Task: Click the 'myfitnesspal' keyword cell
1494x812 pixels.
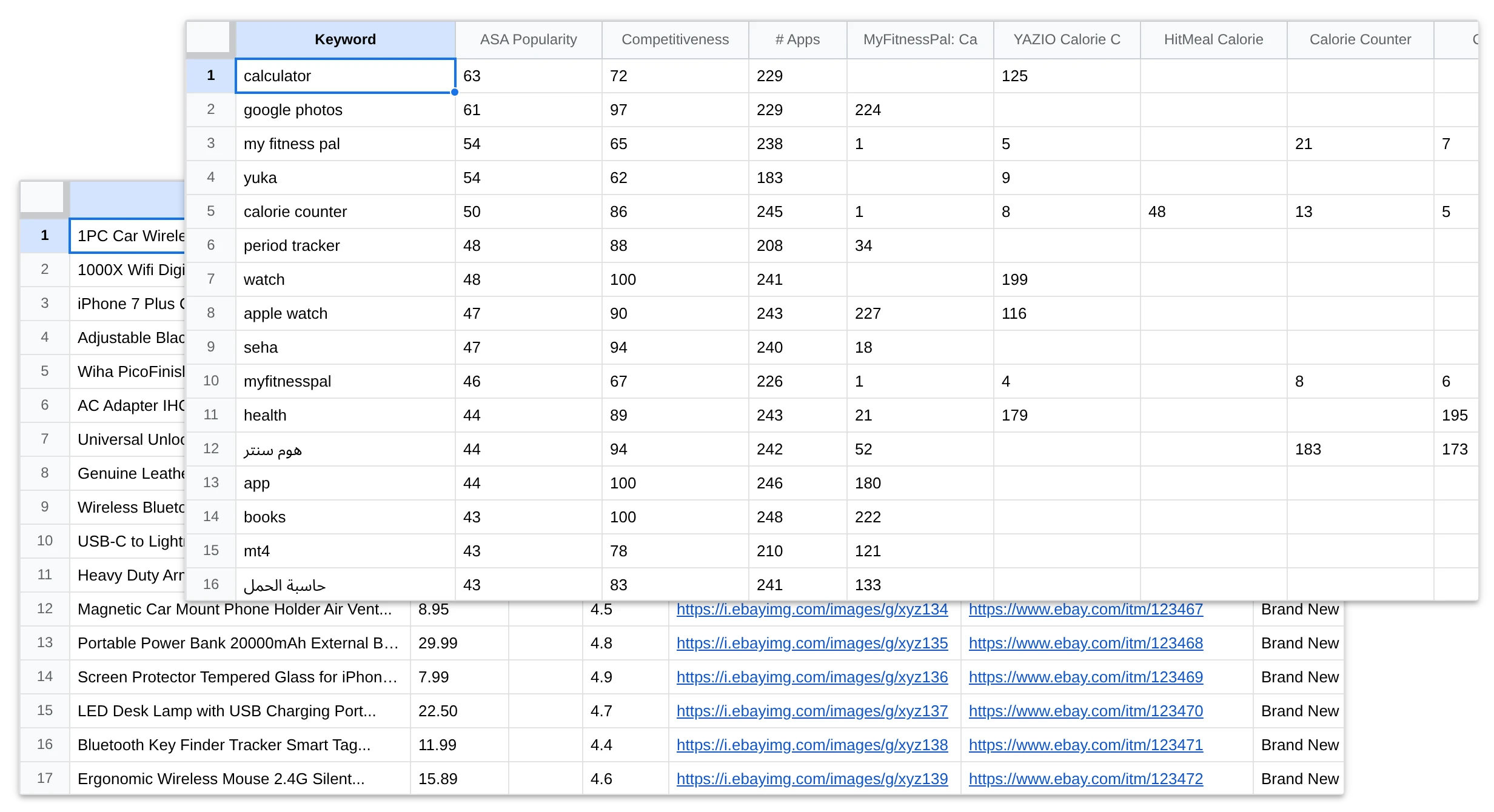Action: coord(345,381)
